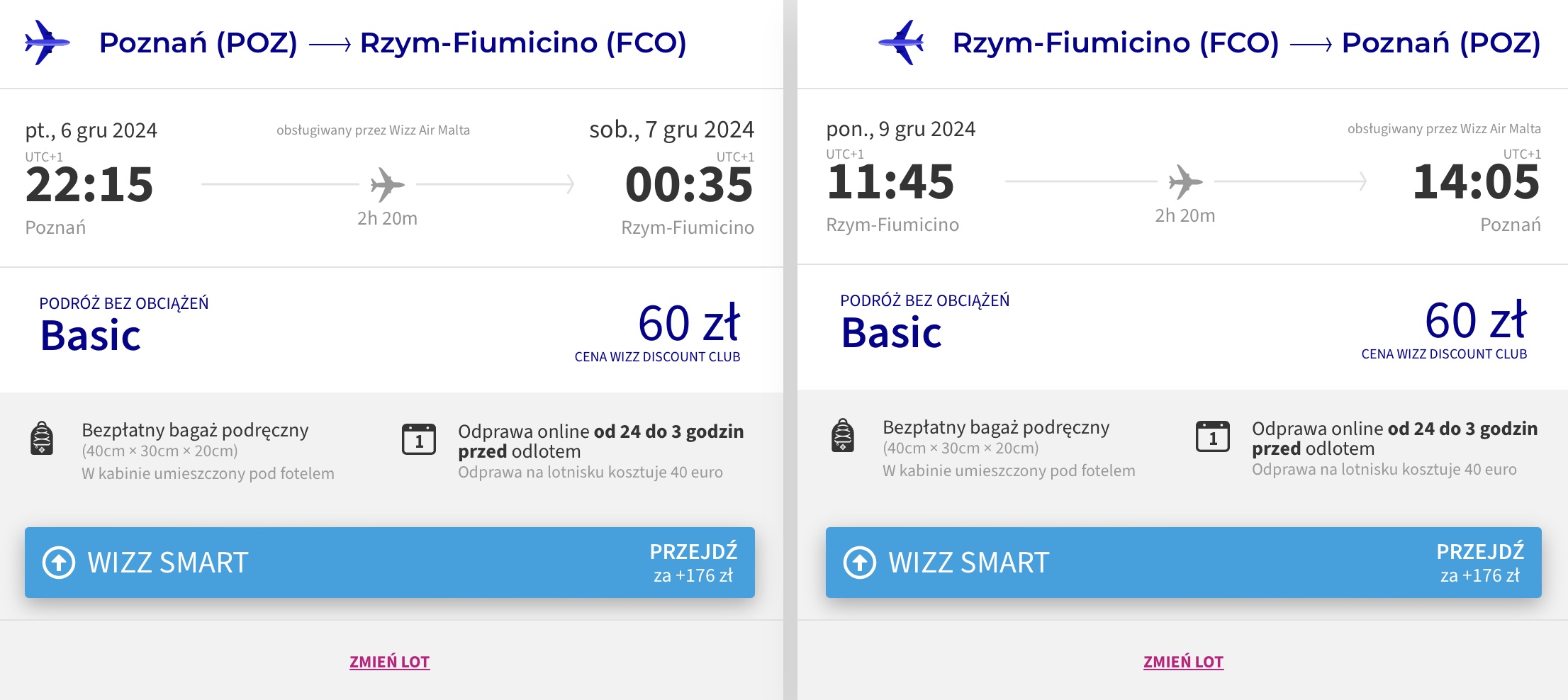
Task: Click the Basic fare label on return flight
Action: point(892,332)
